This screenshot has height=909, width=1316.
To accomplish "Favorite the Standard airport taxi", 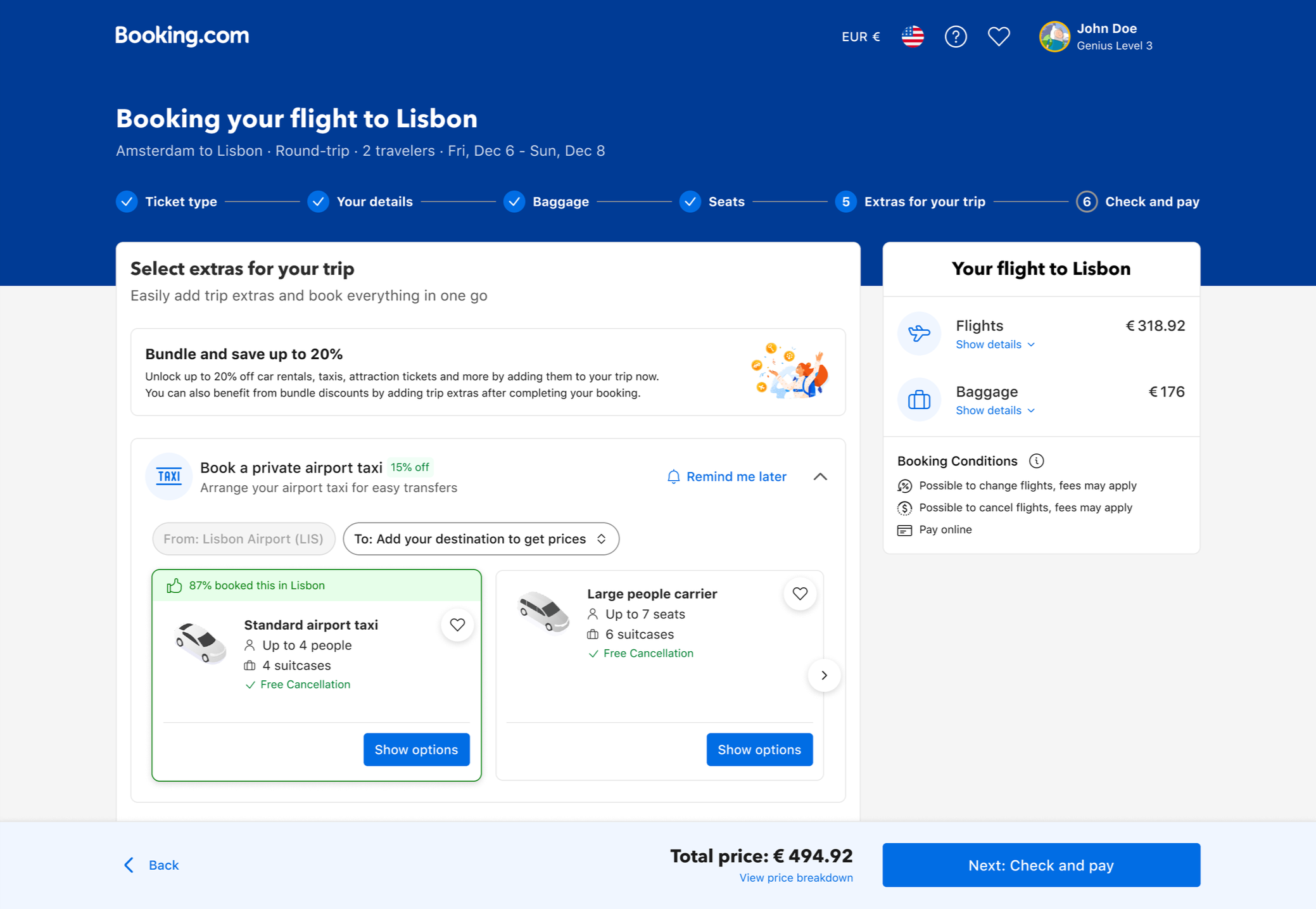I will click(457, 625).
